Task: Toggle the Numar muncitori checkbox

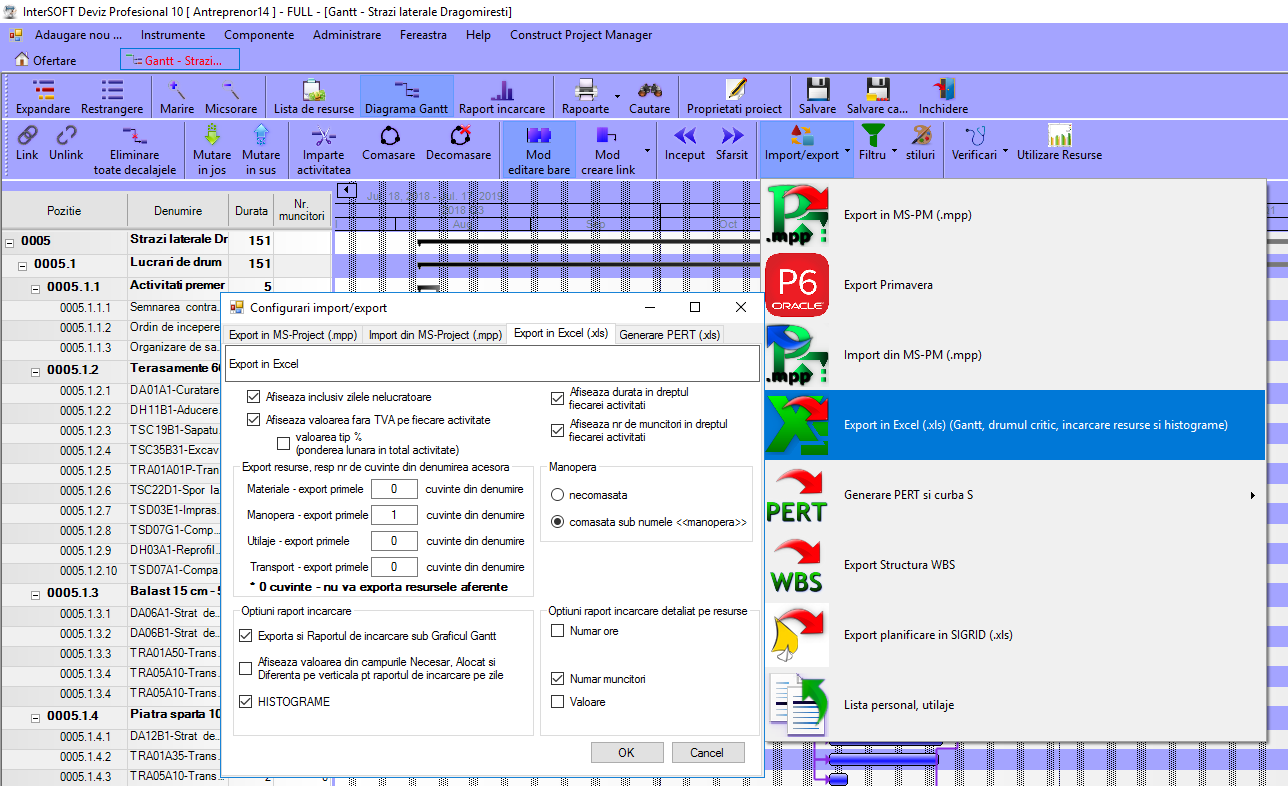Action: 558,679
